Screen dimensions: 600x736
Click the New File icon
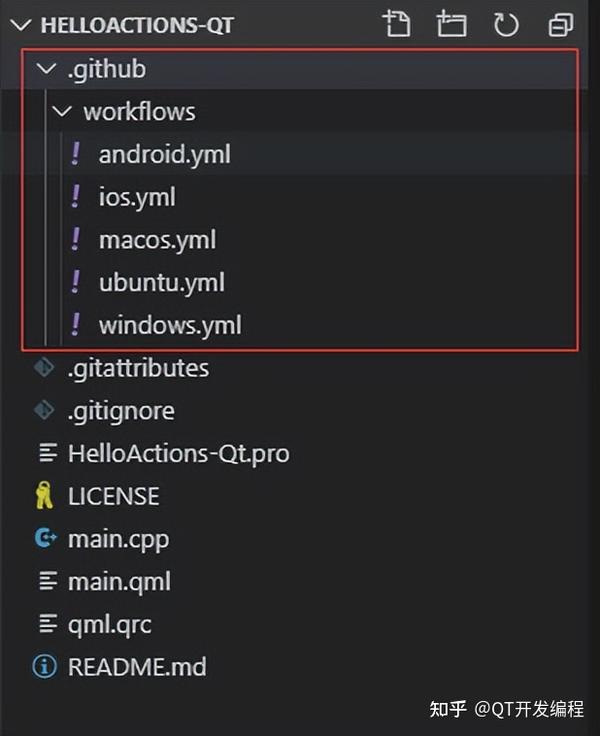pyautogui.click(x=397, y=24)
